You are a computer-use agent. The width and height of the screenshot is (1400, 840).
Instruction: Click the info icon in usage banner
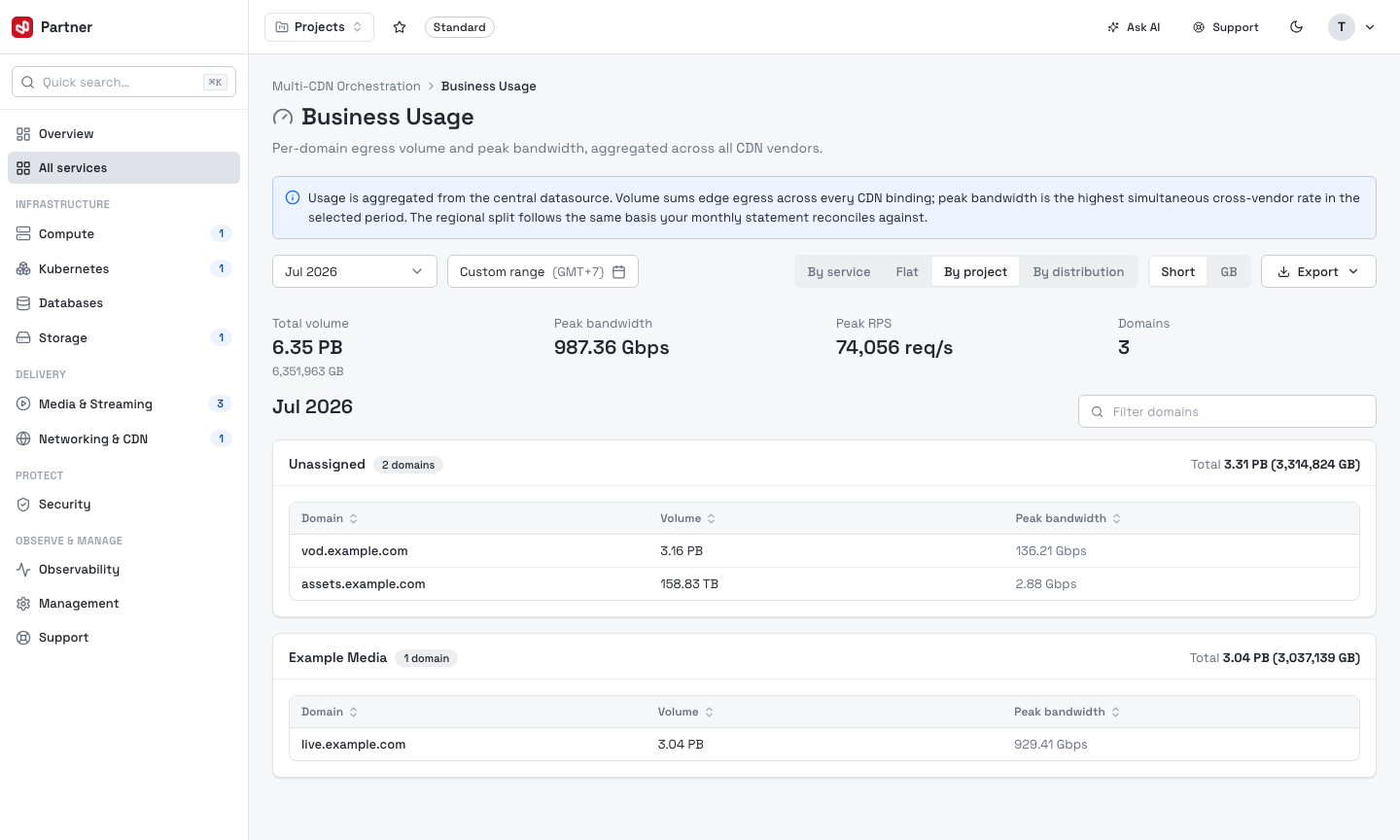coord(293,197)
